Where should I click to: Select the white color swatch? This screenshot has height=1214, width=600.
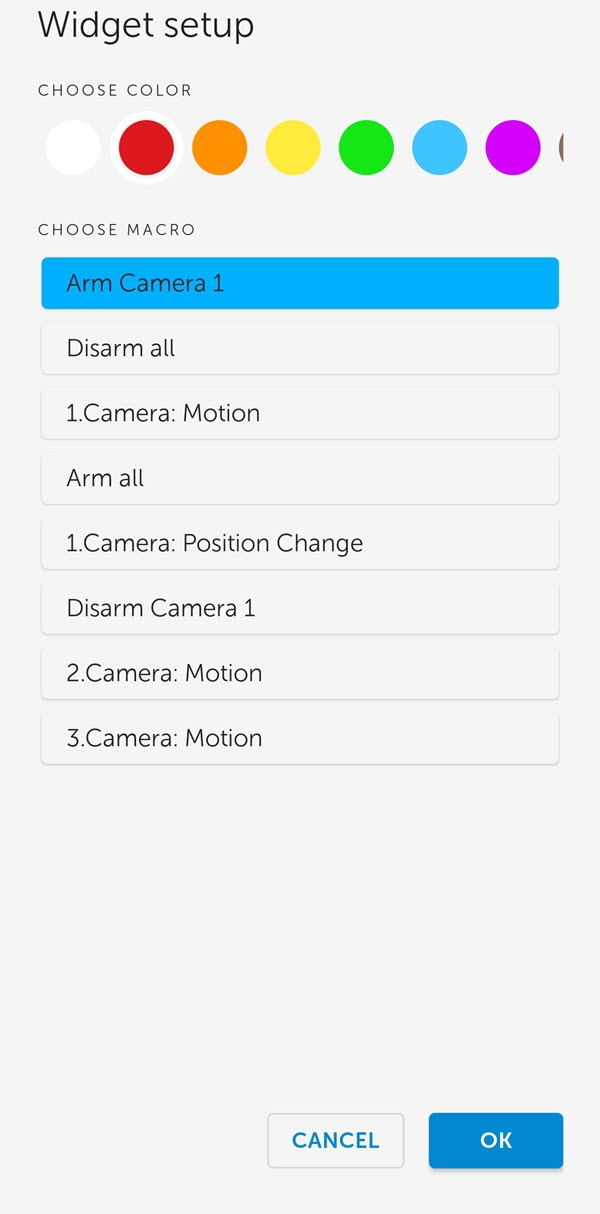coord(73,148)
